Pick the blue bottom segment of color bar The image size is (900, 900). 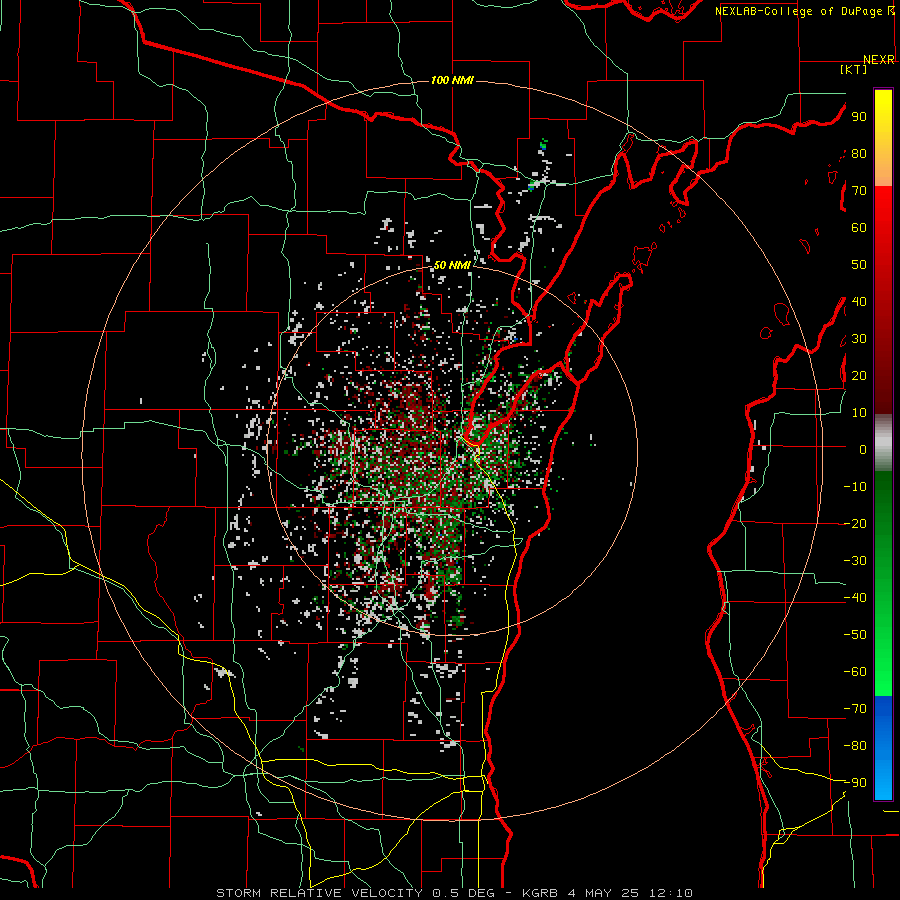pos(883,748)
